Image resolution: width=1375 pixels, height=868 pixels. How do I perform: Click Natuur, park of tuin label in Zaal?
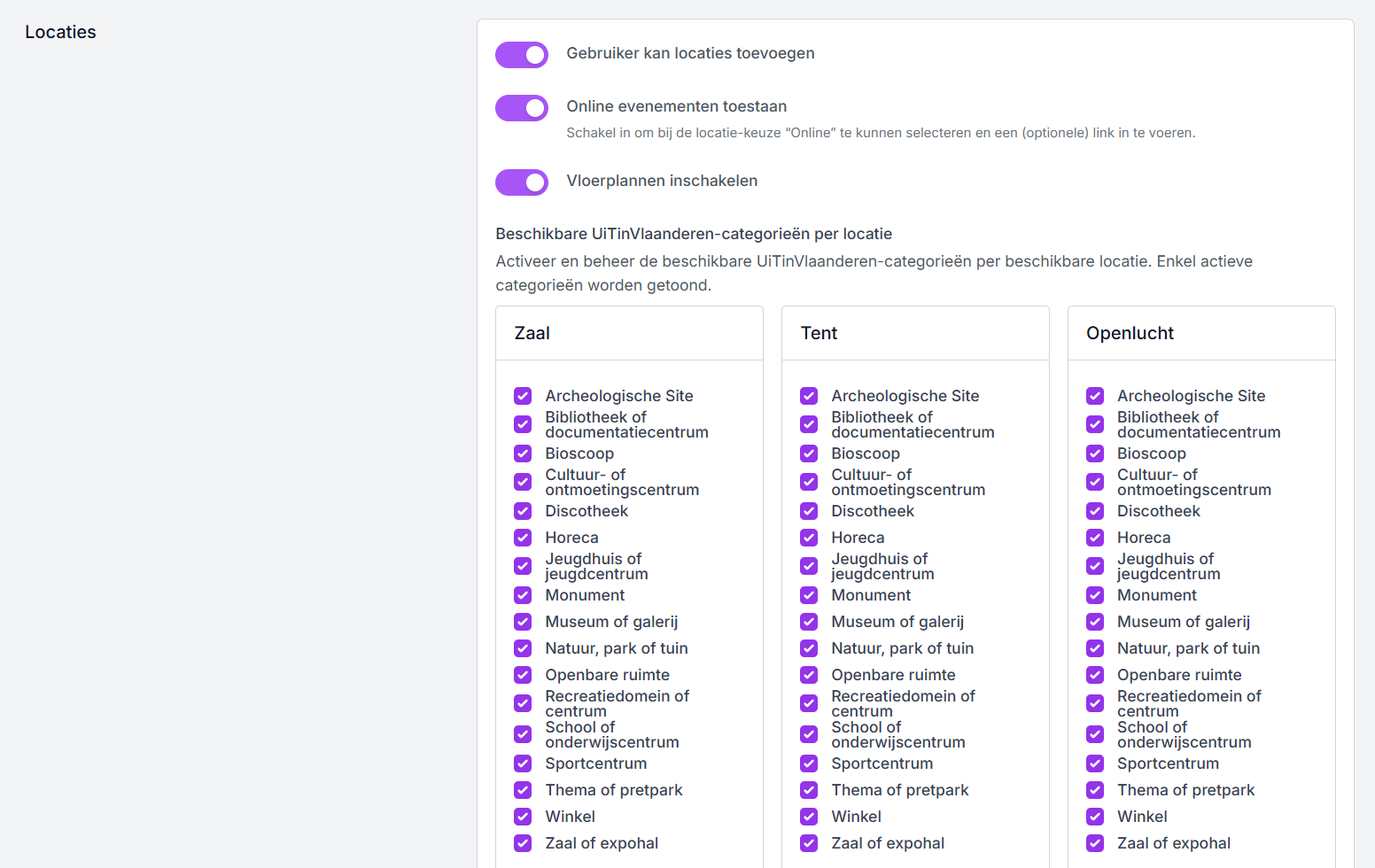tap(616, 648)
